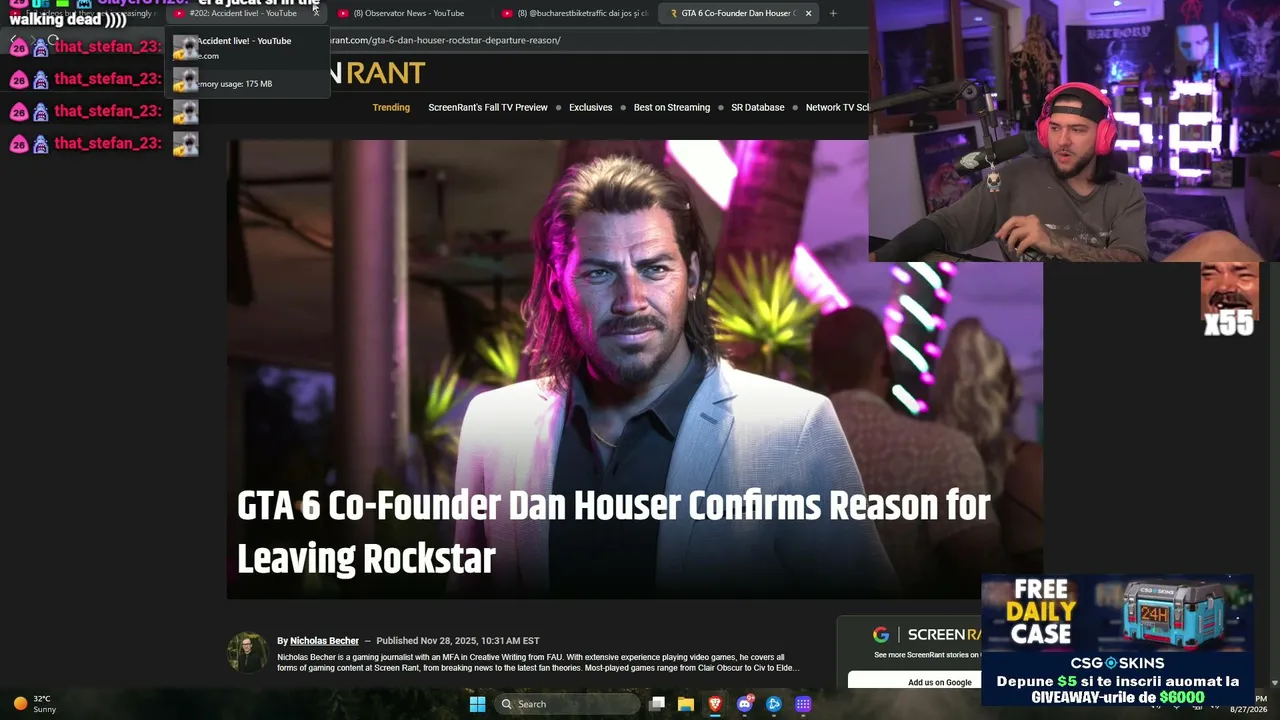The image size is (1280, 720).
Task: Open the Trending section link
Action: (x=391, y=107)
